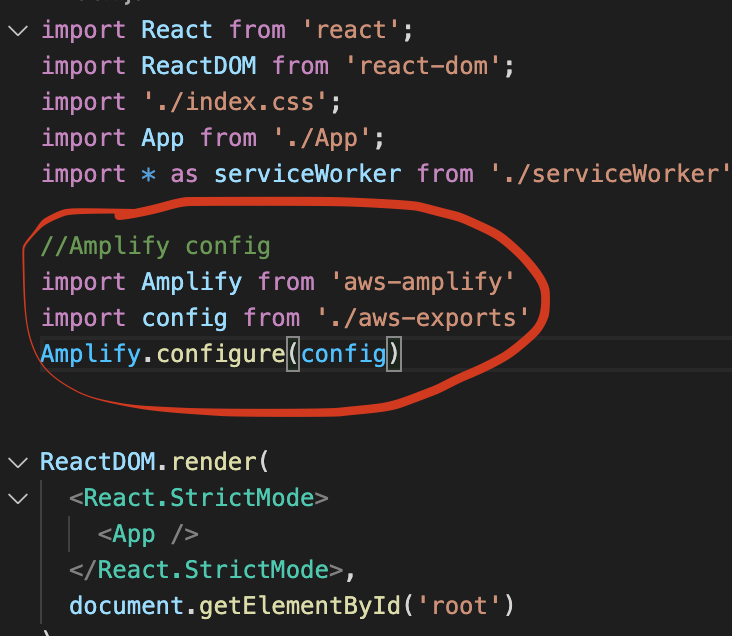This screenshot has height=636, width=732.
Task: Click the string 'aws-amplify'
Action: tap(423, 282)
